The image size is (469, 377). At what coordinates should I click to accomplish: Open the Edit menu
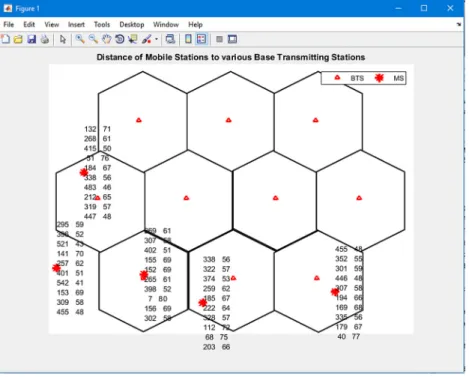[29, 24]
